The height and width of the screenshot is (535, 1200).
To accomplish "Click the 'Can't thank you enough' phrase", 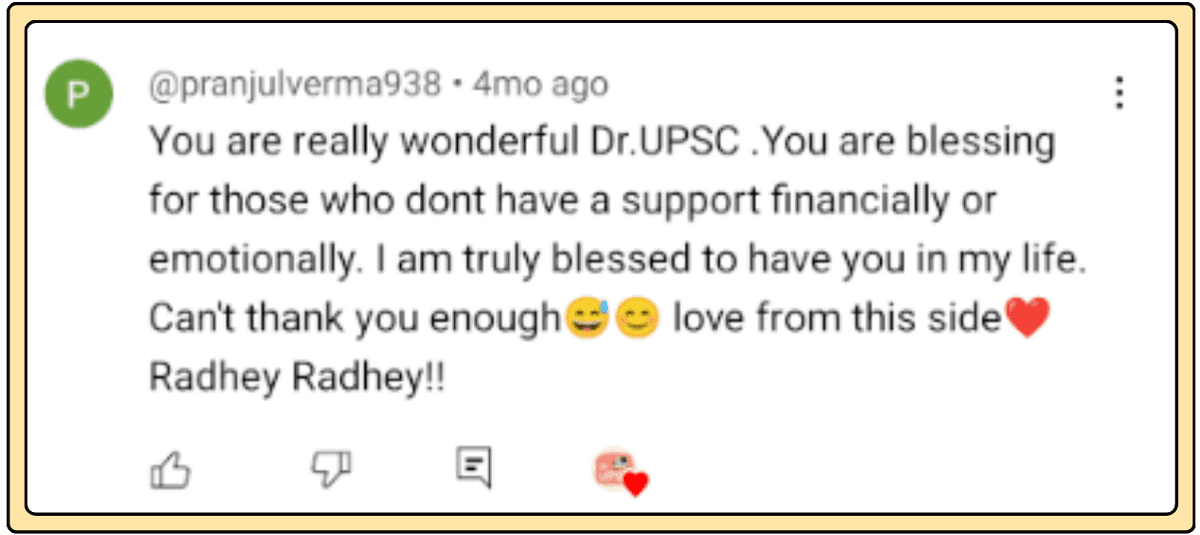I will 356,320.
